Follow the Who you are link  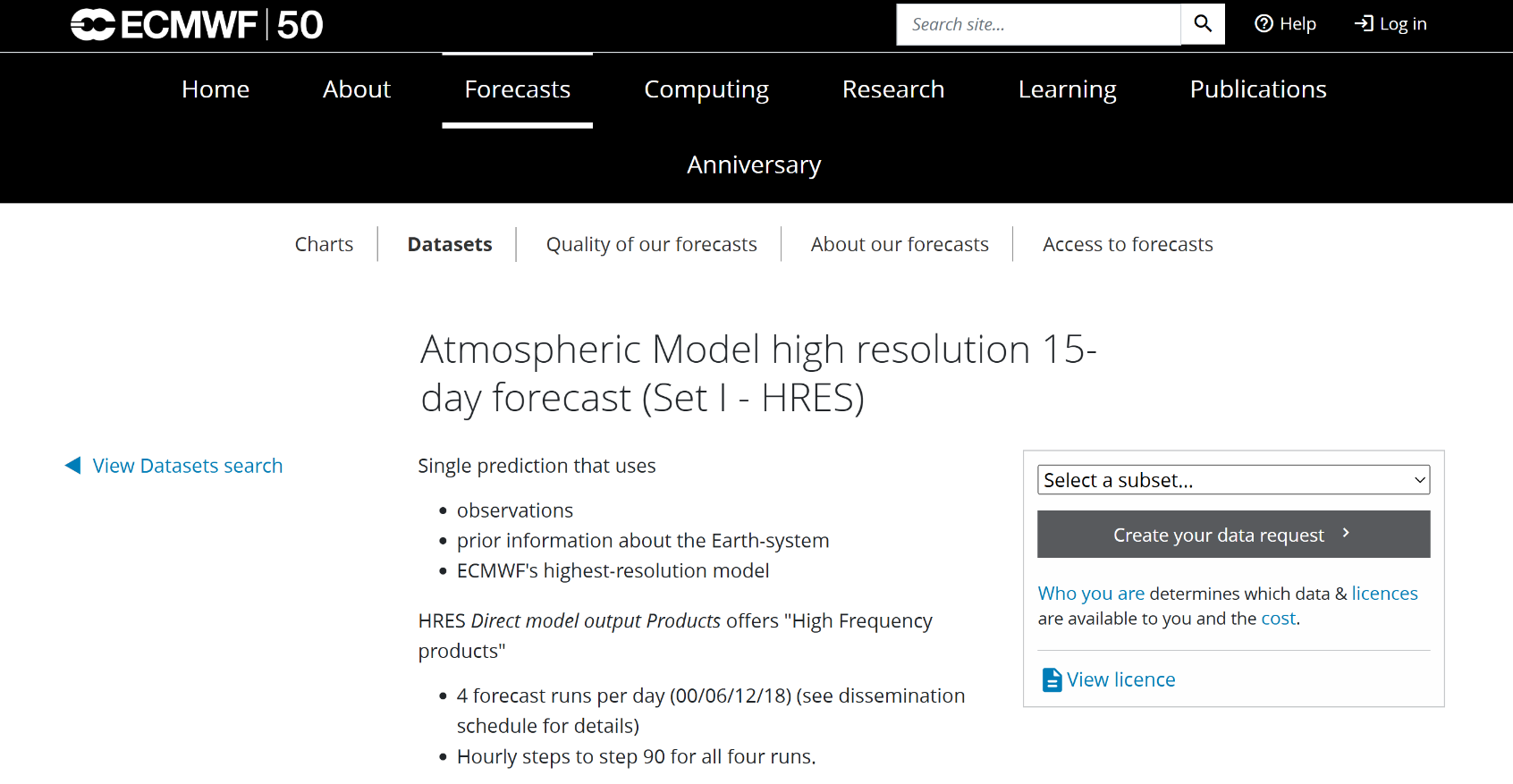(x=1091, y=594)
